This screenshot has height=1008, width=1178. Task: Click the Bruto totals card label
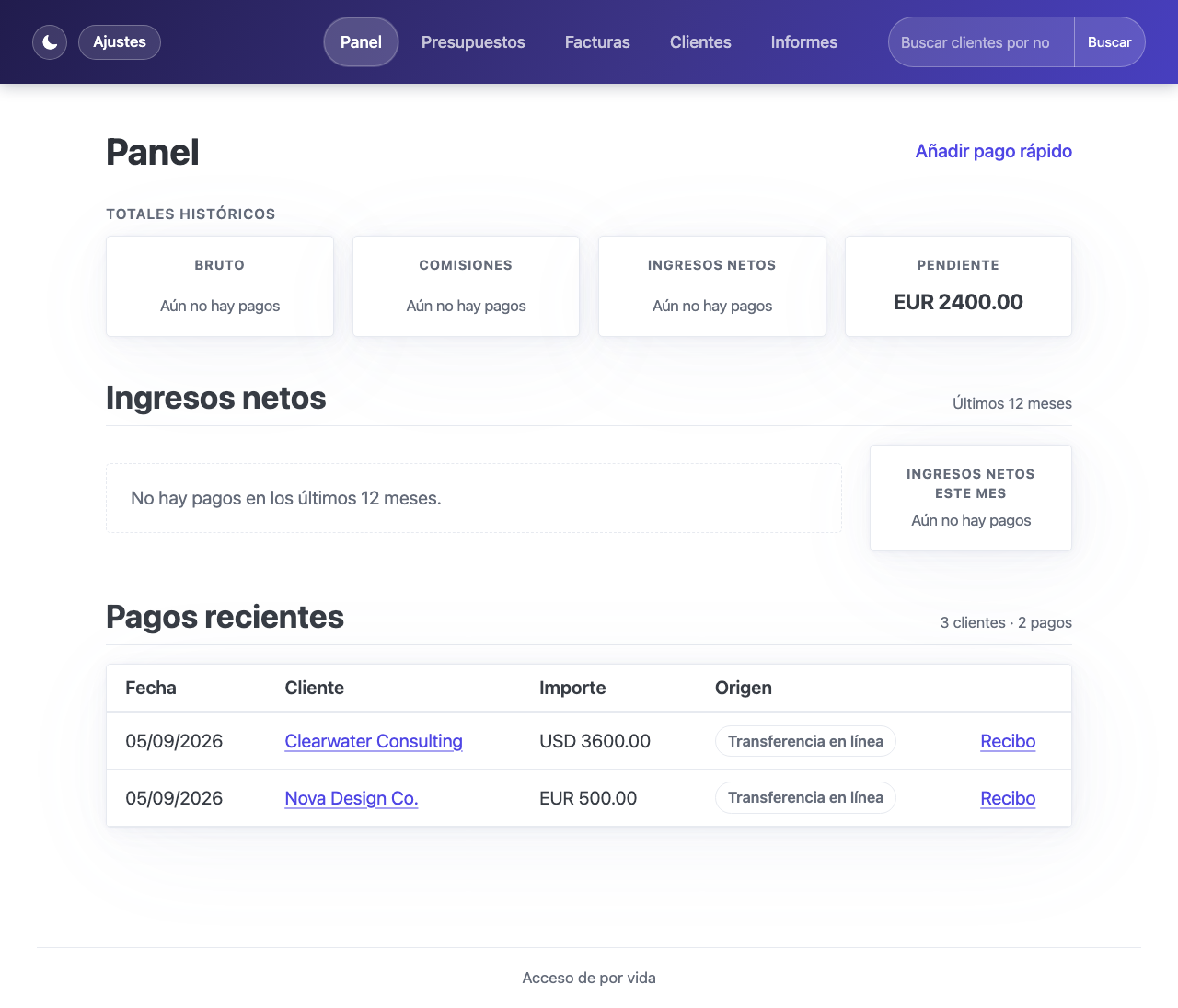coord(220,265)
